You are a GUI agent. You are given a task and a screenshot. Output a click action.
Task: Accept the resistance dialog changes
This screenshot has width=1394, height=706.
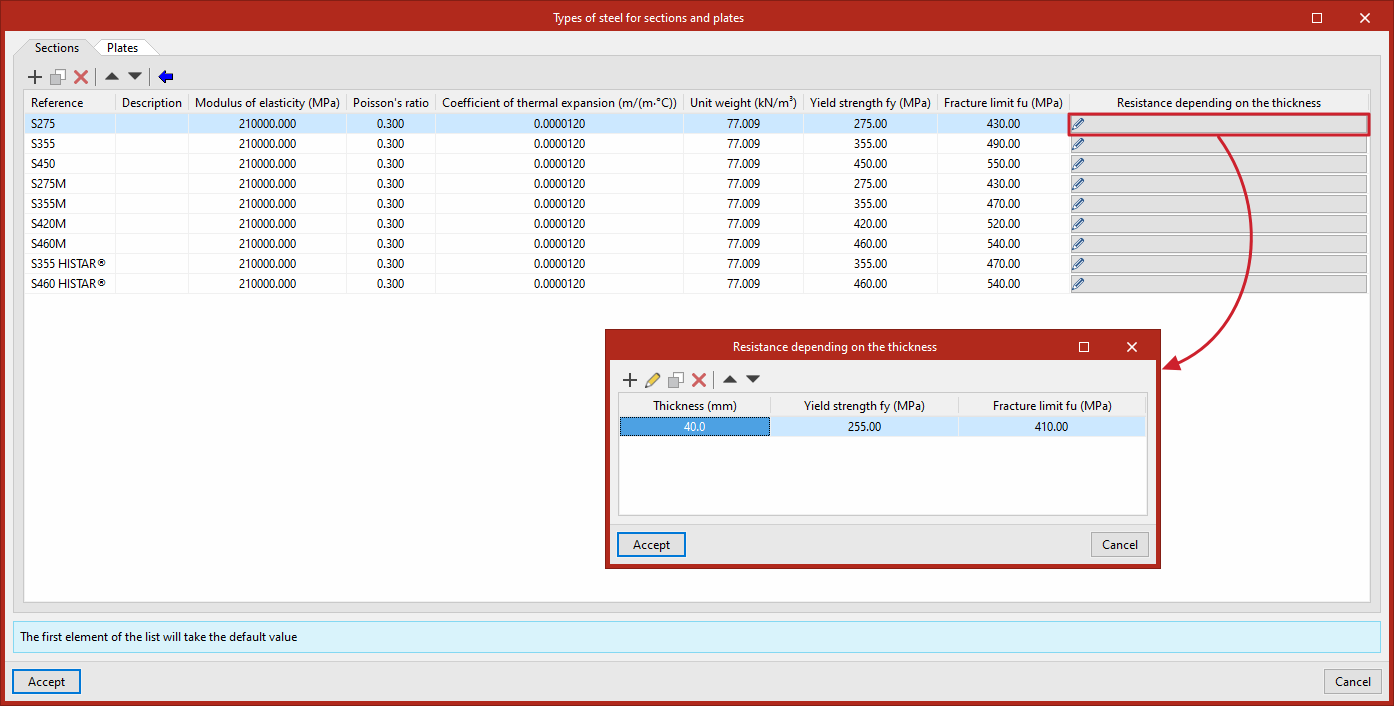[x=651, y=545]
